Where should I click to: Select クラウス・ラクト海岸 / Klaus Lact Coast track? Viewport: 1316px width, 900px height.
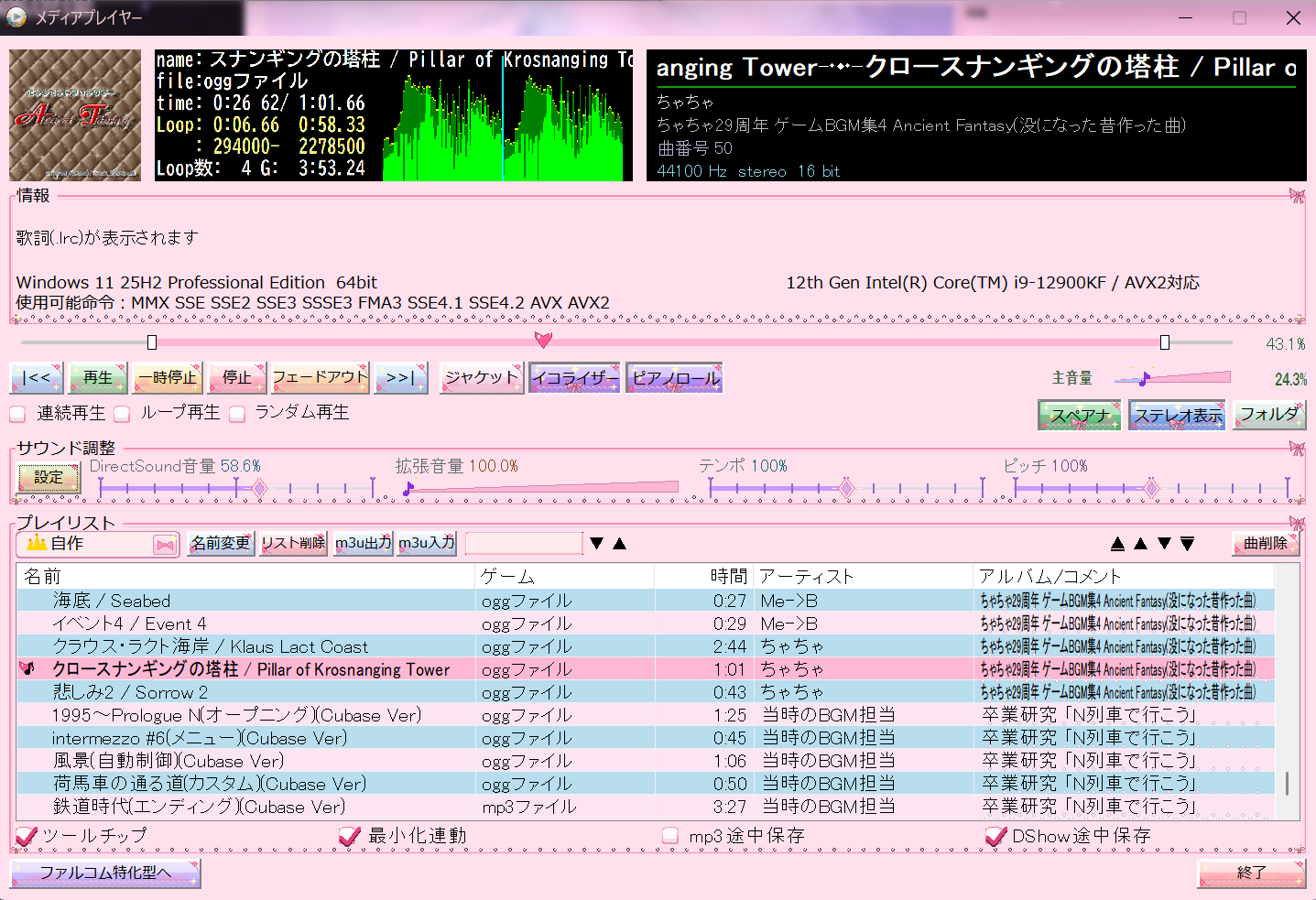click(x=646, y=646)
